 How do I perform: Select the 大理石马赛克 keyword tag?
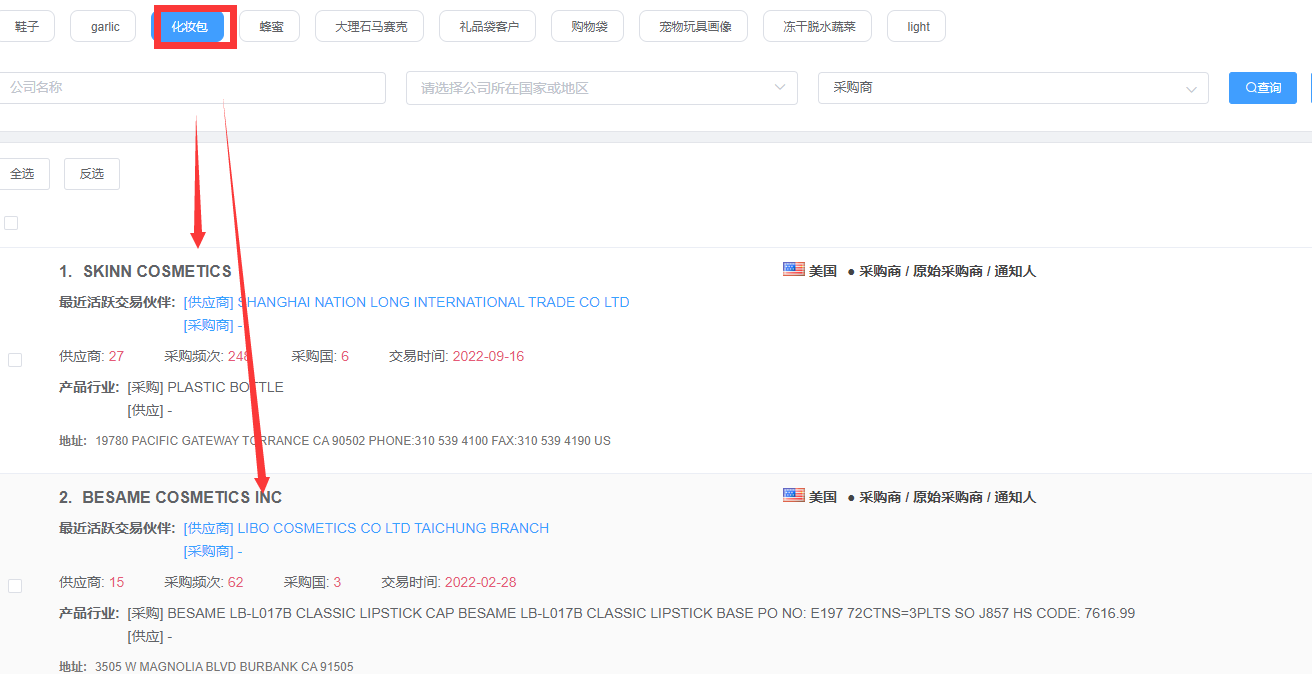(x=371, y=27)
